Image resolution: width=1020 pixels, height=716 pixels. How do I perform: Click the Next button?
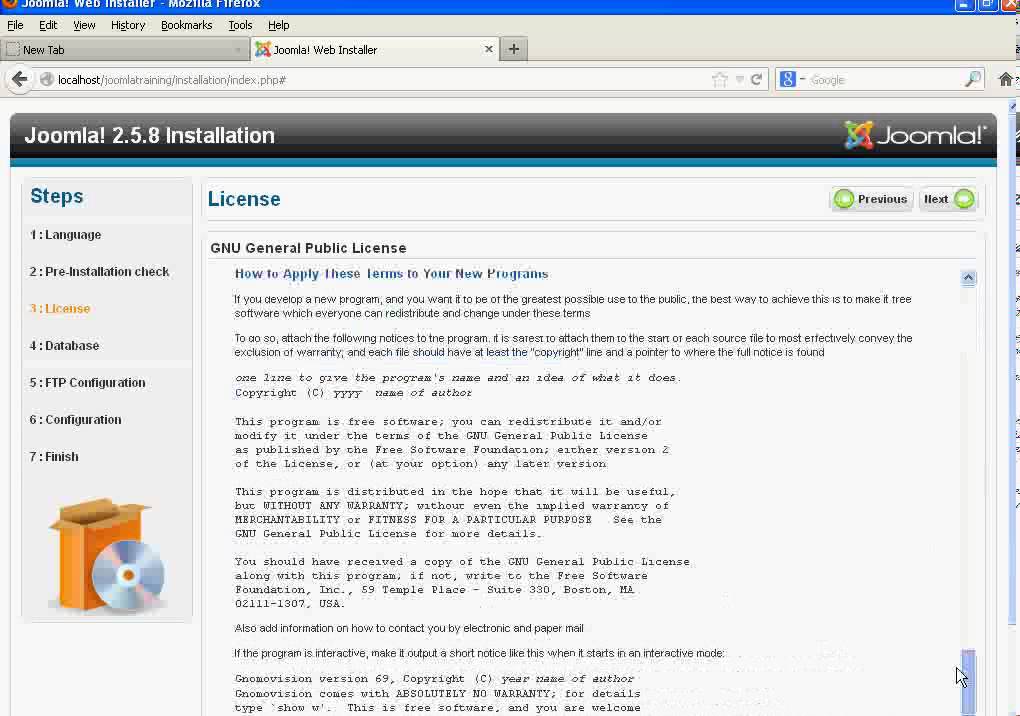click(948, 199)
